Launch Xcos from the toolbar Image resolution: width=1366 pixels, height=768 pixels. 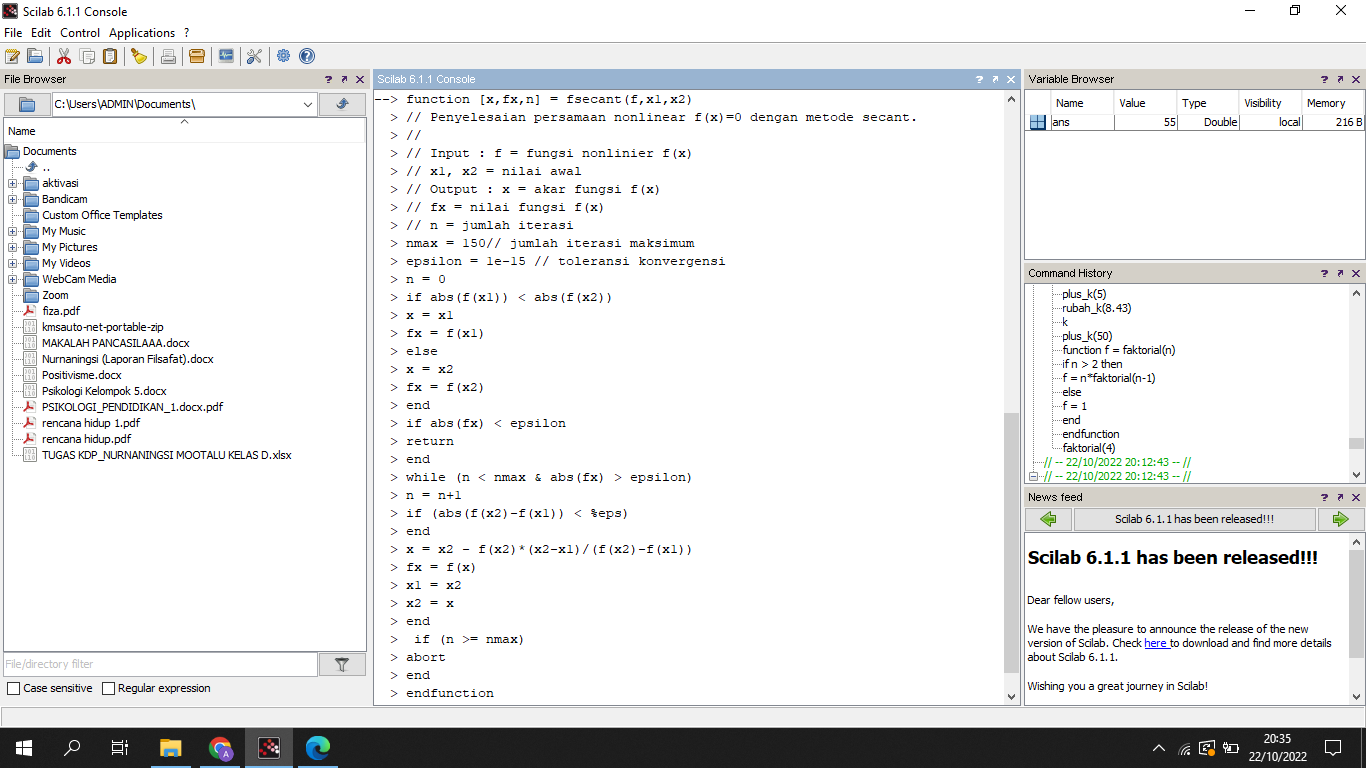[x=226, y=56]
